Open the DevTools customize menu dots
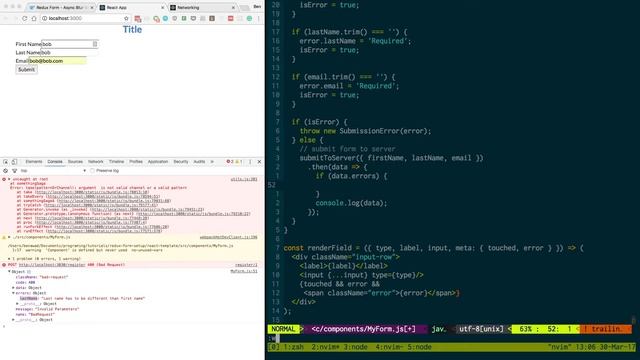The width and height of the screenshot is (640, 360). click(x=250, y=162)
